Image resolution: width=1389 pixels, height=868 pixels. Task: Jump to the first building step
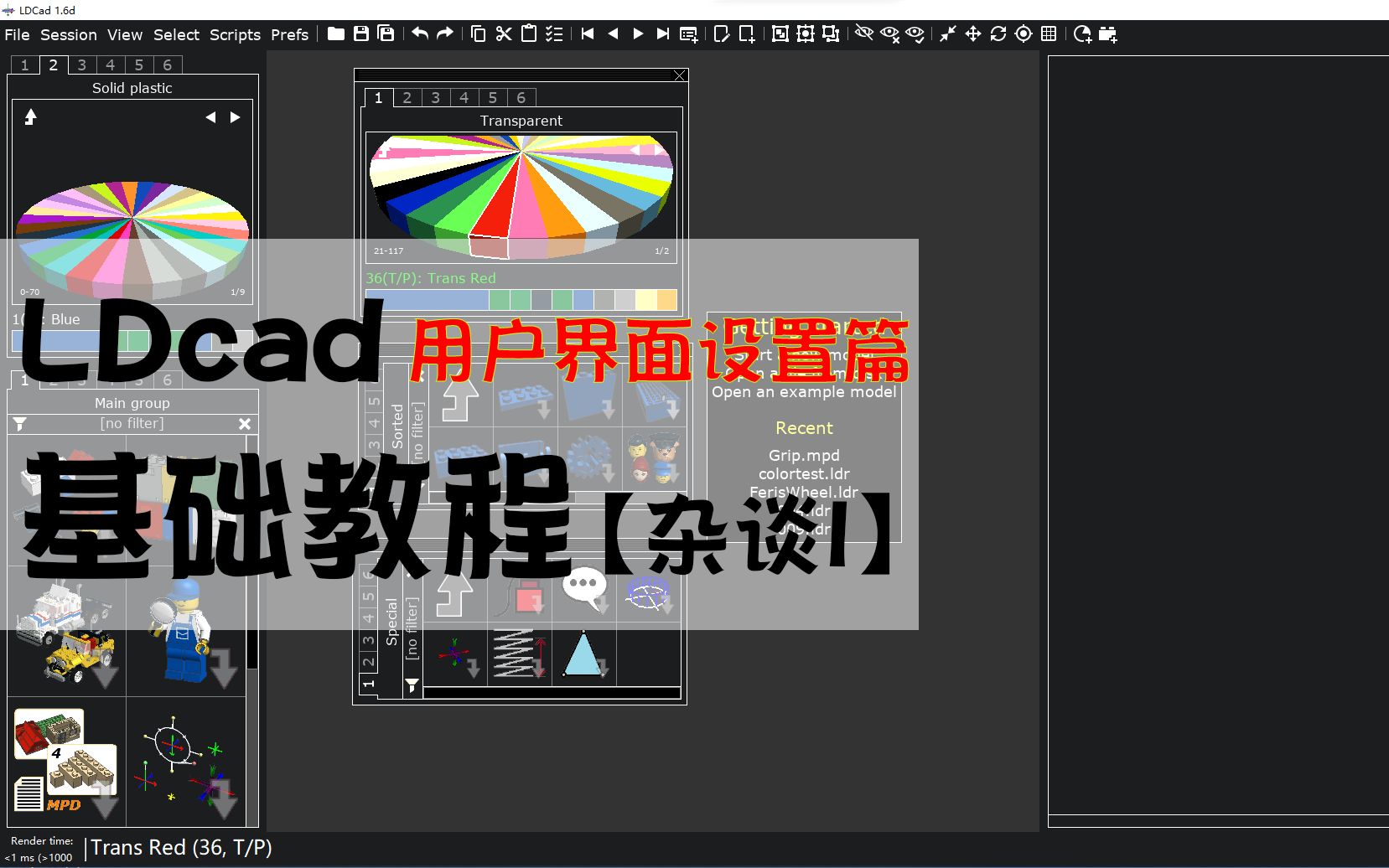[588, 34]
